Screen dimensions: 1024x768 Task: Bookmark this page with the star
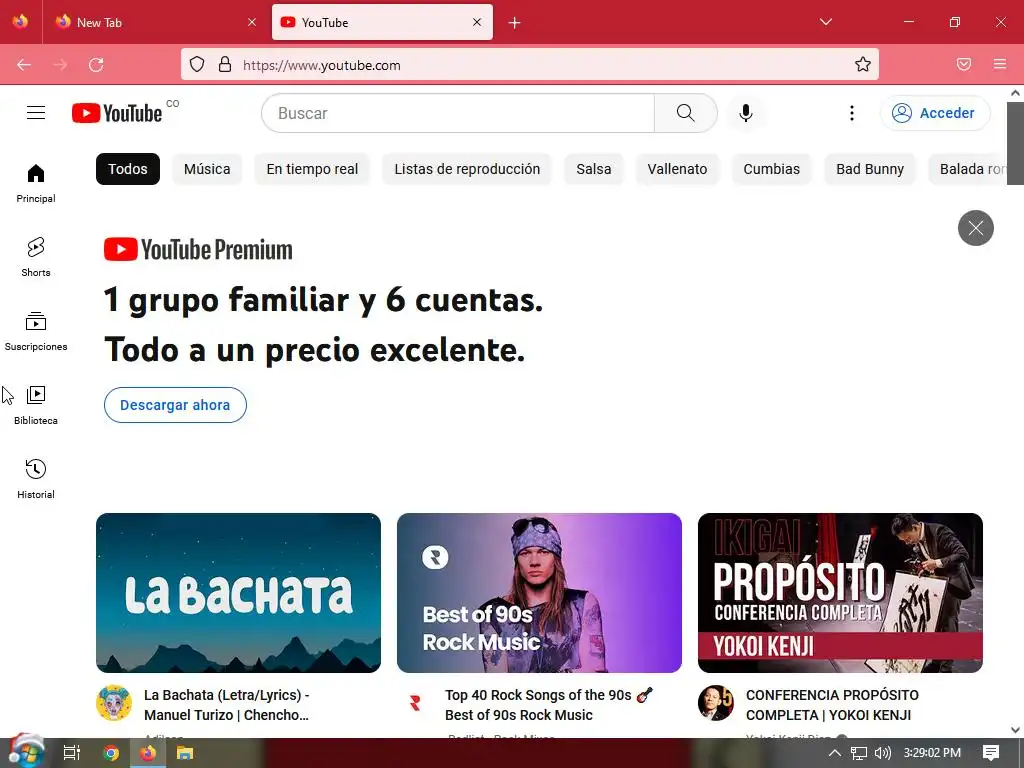(x=863, y=64)
